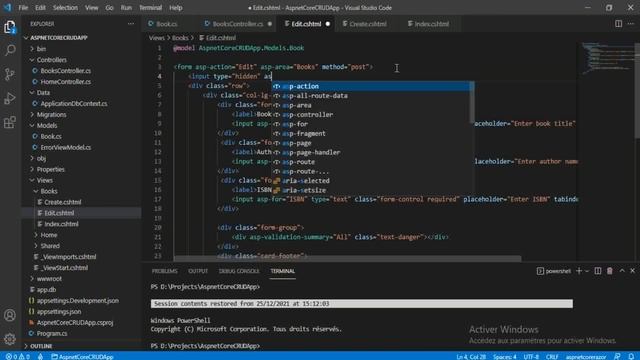Open editor more actions ellipsis

point(631,24)
